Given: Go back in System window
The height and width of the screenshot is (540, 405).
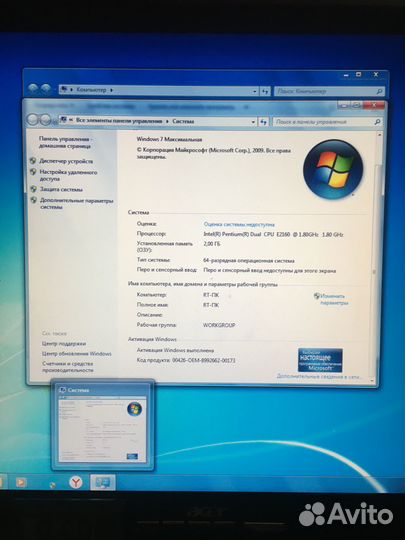Looking at the screenshot, I should pos(33,120).
